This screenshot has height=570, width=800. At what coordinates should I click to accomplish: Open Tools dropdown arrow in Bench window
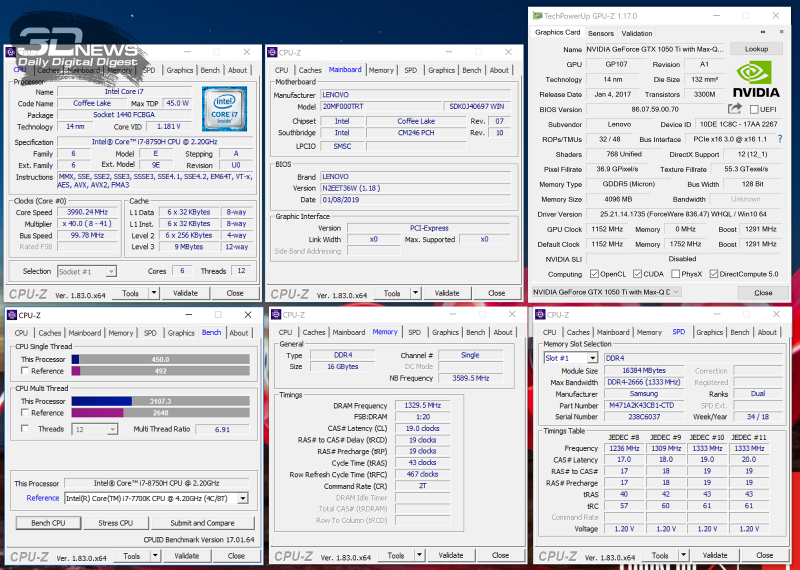click(156, 556)
